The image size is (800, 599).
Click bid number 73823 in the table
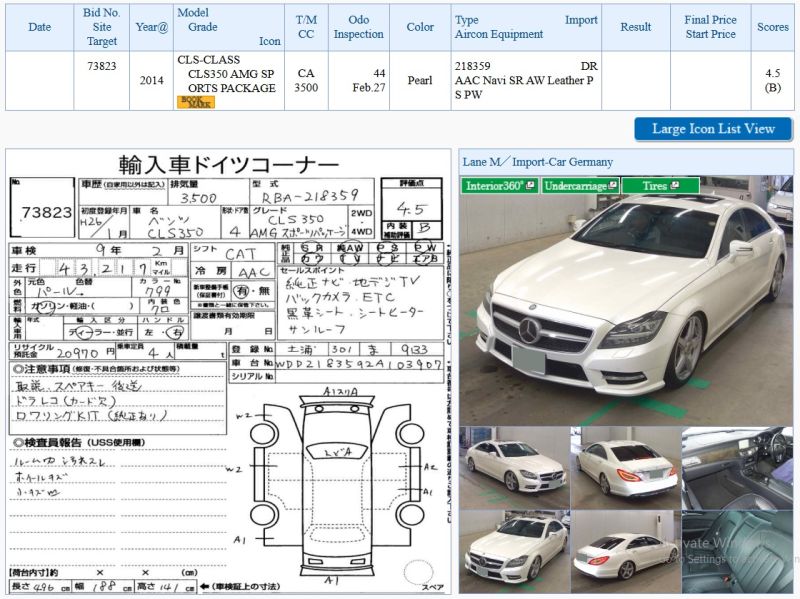coord(102,66)
